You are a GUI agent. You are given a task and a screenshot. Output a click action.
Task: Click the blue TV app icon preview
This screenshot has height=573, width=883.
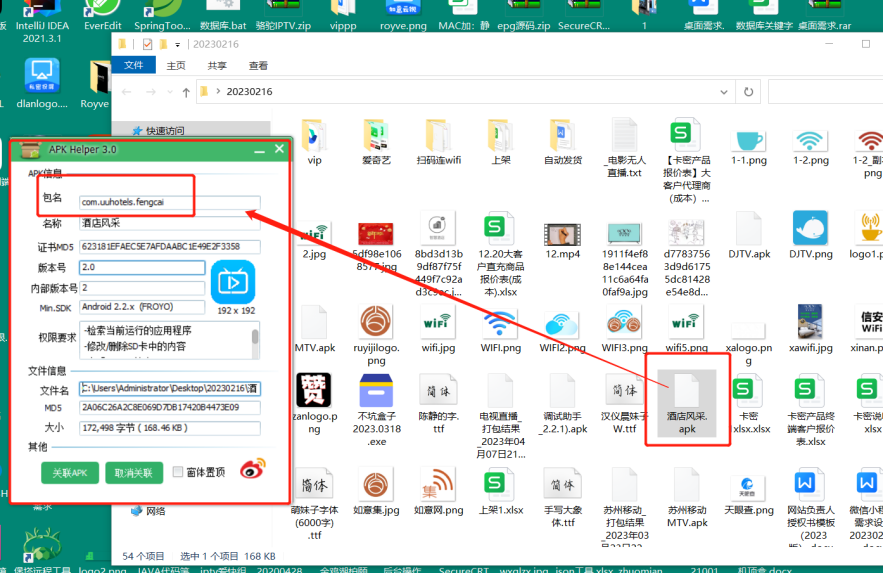click(233, 282)
